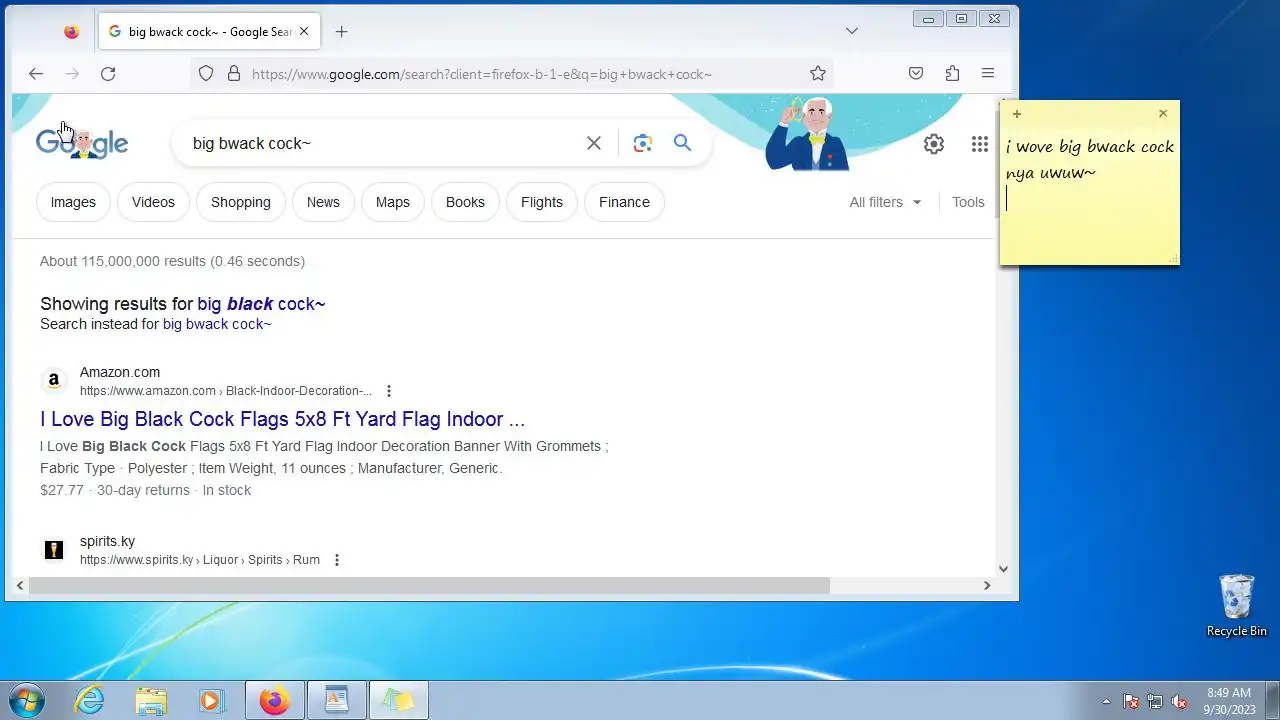Click the vertical scrollbar up arrow
The height and width of the screenshot is (720, 1280).
(x=1003, y=101)
